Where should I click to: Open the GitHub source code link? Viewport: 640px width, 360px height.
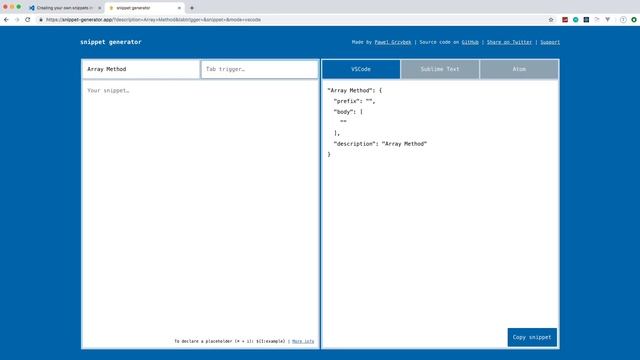click(470, 42)
